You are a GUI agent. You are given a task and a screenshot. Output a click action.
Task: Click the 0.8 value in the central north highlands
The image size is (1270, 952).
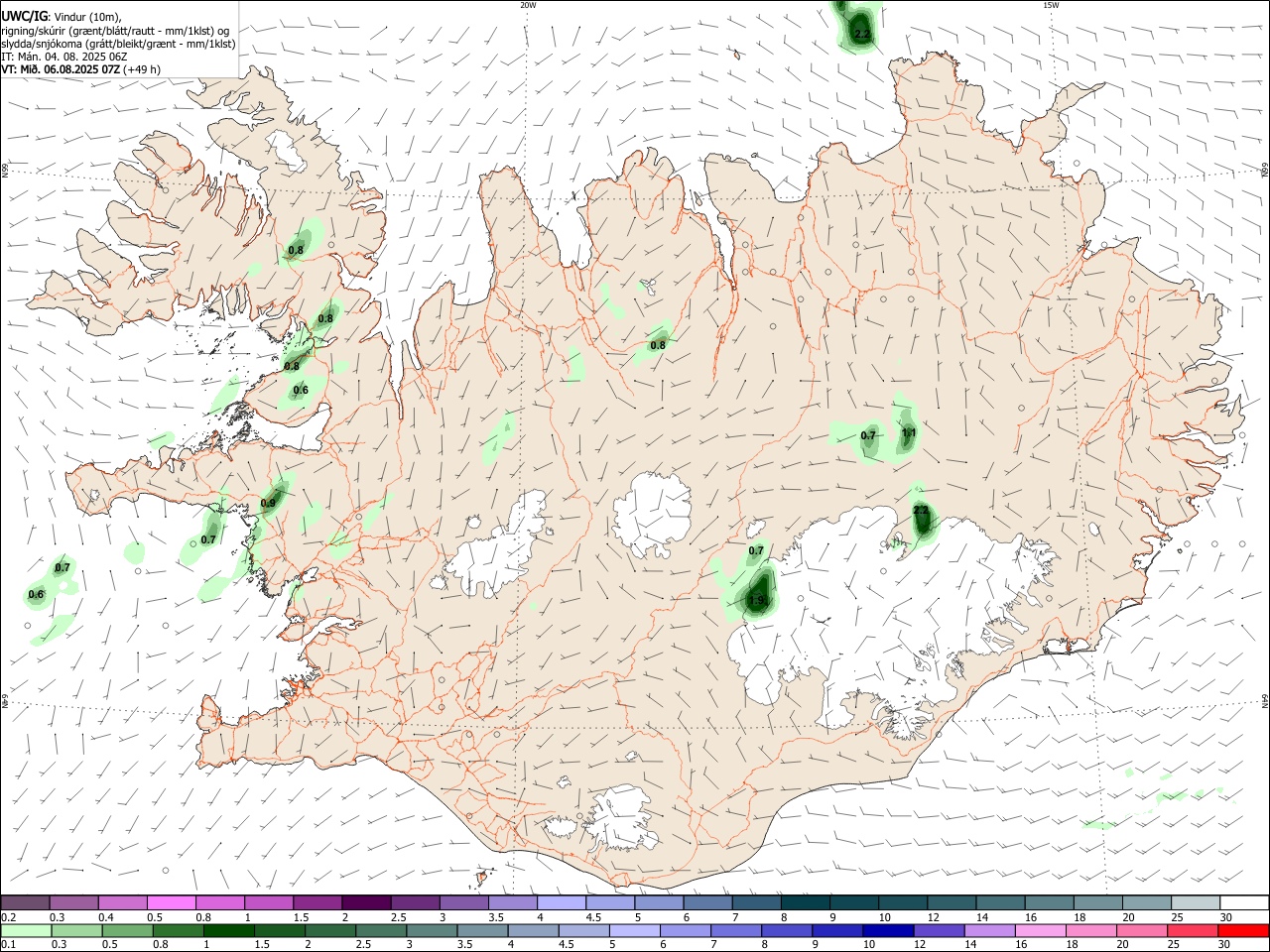[x=658, y=345]
